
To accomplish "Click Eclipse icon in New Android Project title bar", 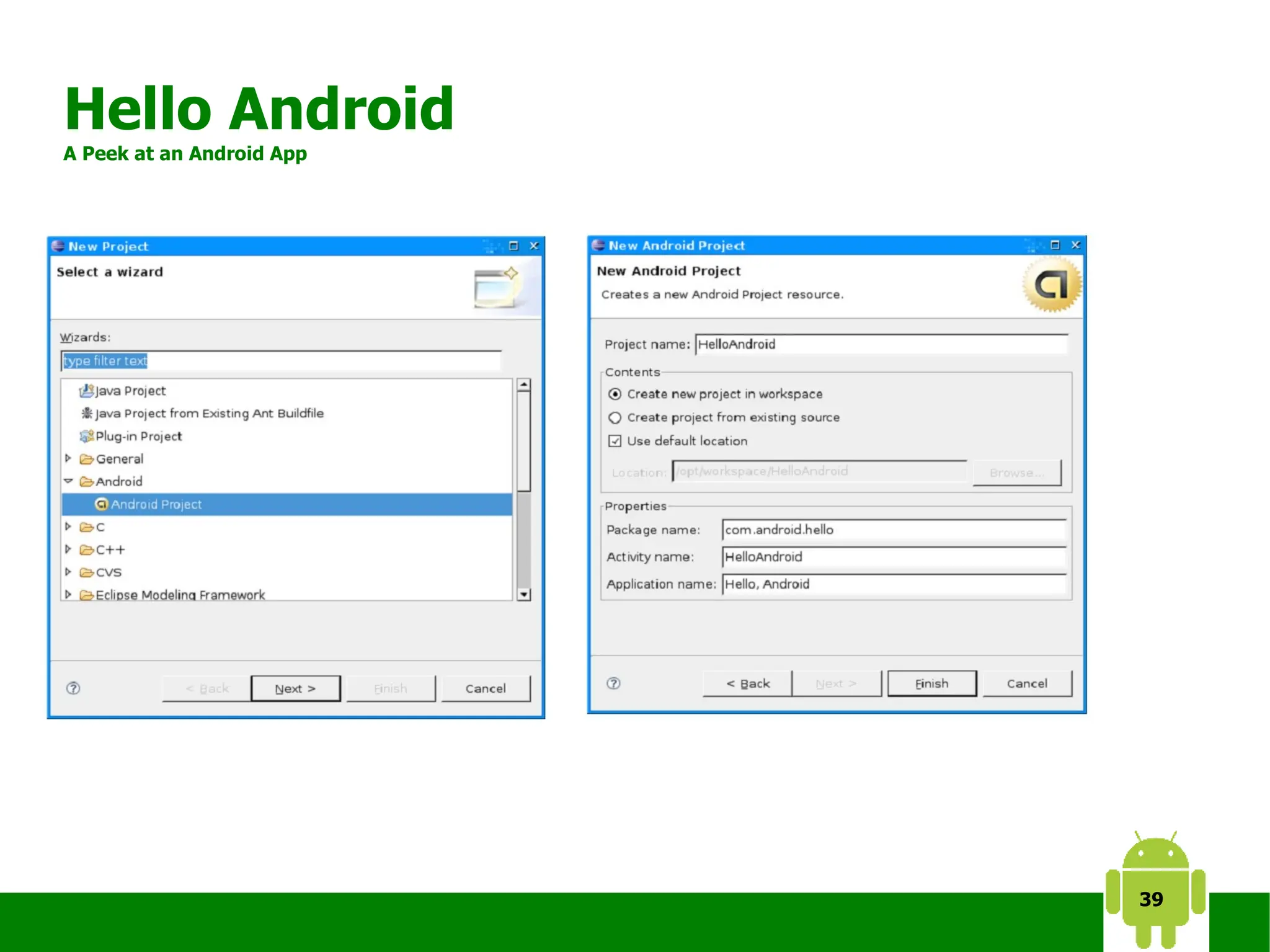I will pos(598,245).
